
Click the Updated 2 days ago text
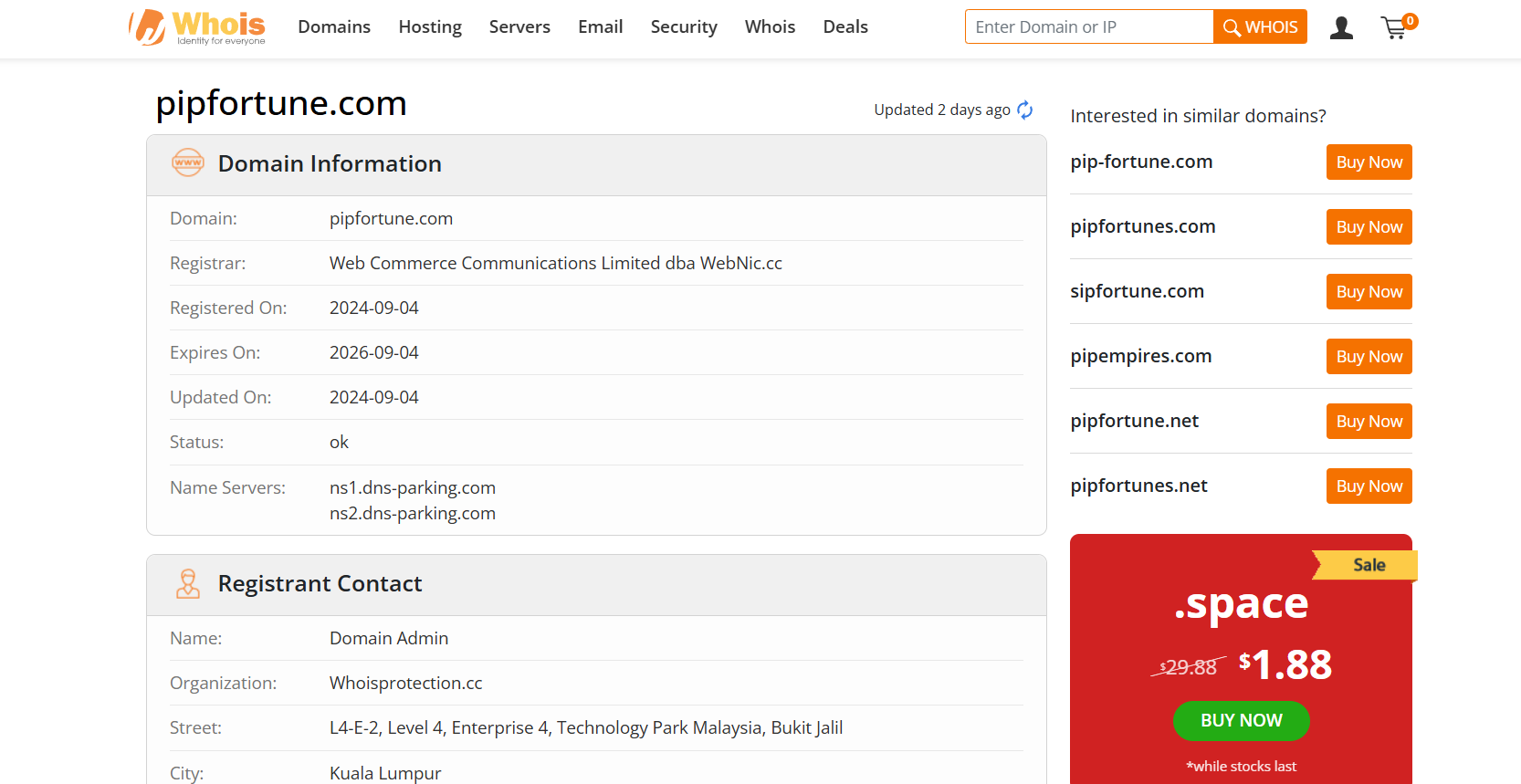(x=942, y=110)
